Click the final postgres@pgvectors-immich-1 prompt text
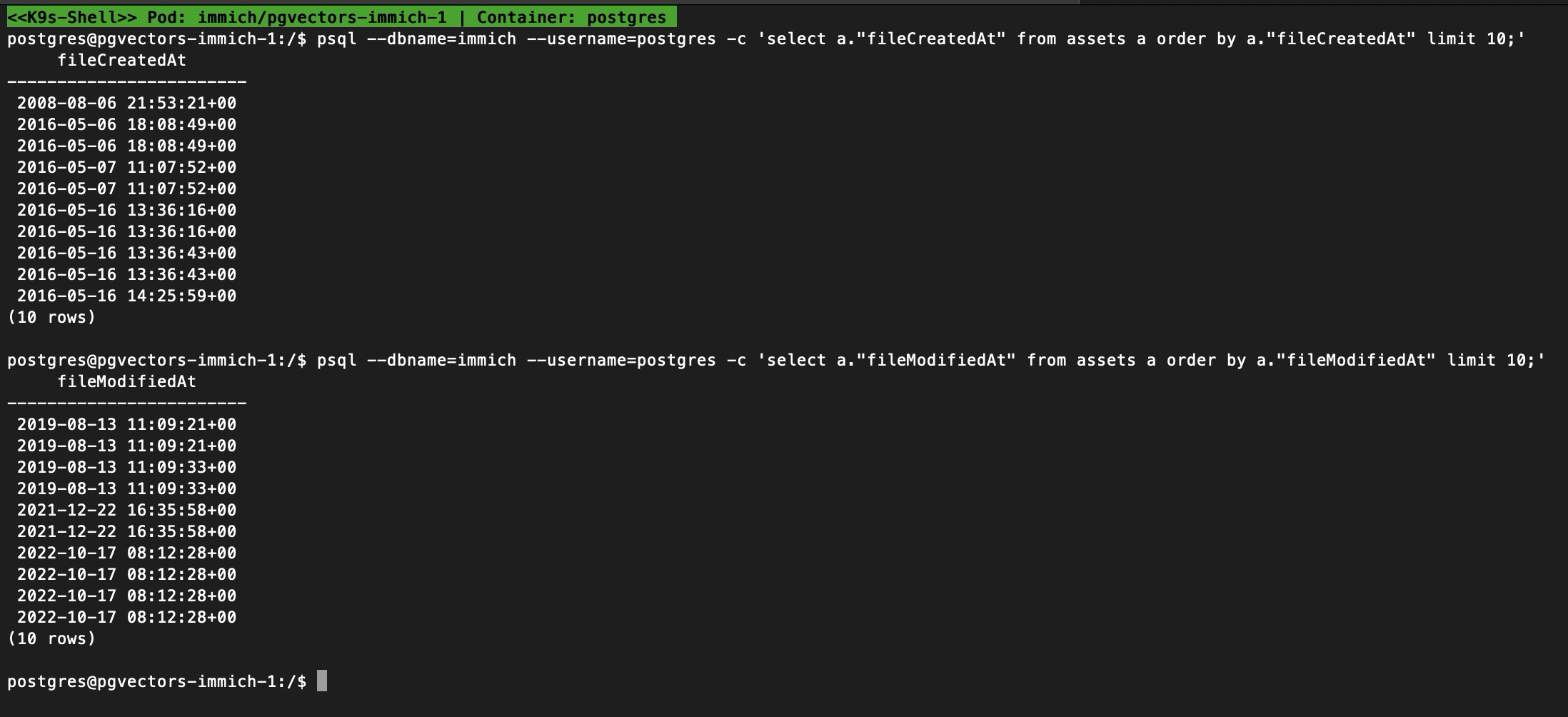1568x717 pixels. (x=157, y=682)
